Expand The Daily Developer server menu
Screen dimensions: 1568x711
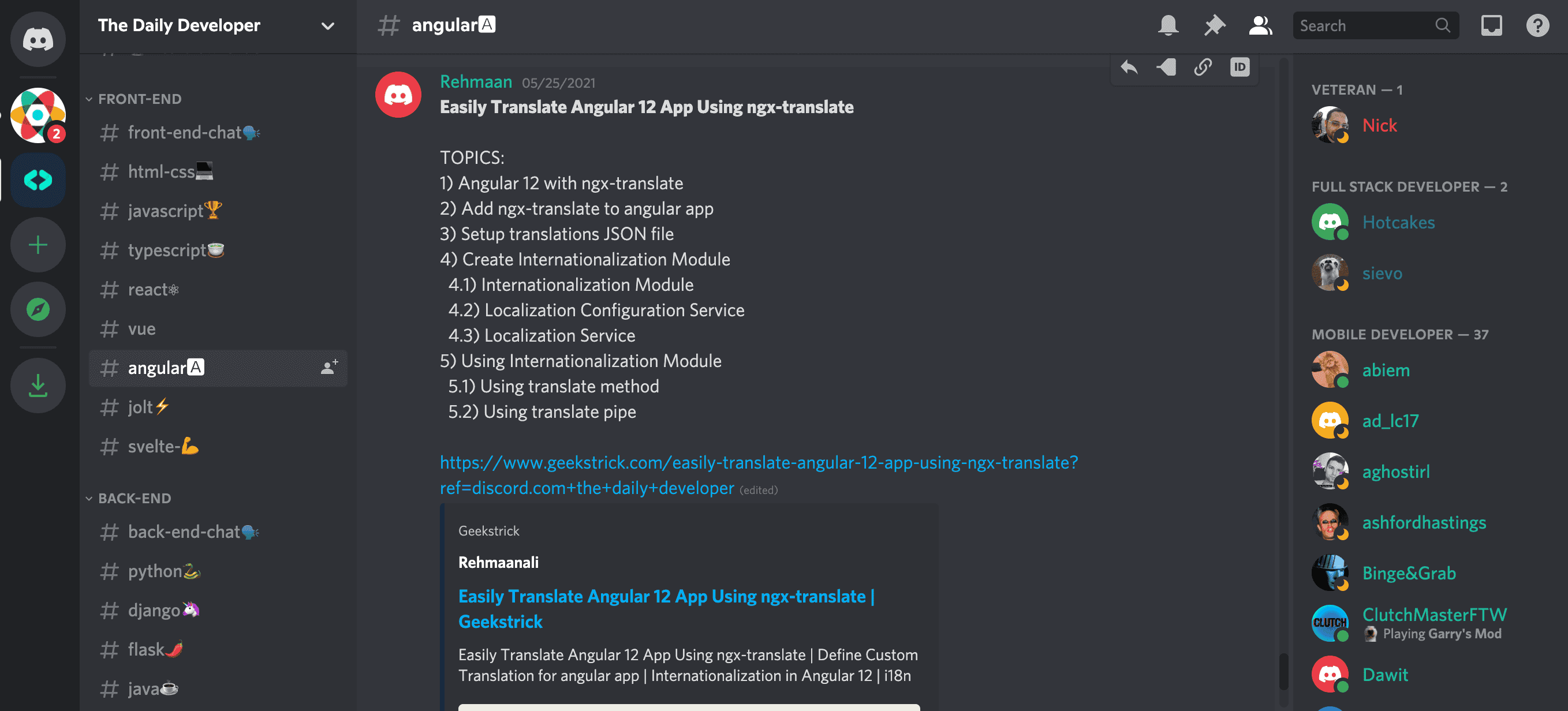pos(327,25)
